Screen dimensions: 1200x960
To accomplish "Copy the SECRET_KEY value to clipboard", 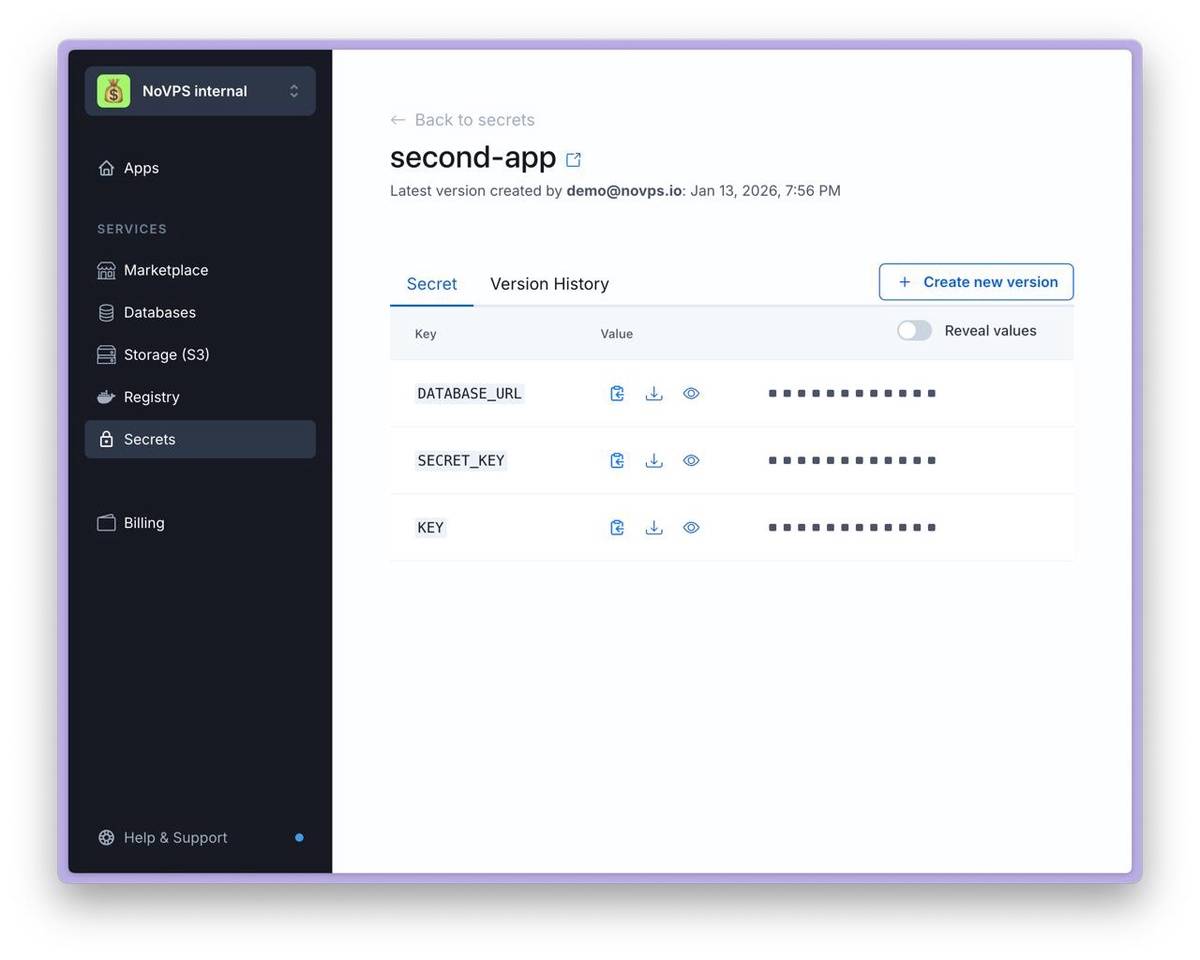I will tap(617, 461).
